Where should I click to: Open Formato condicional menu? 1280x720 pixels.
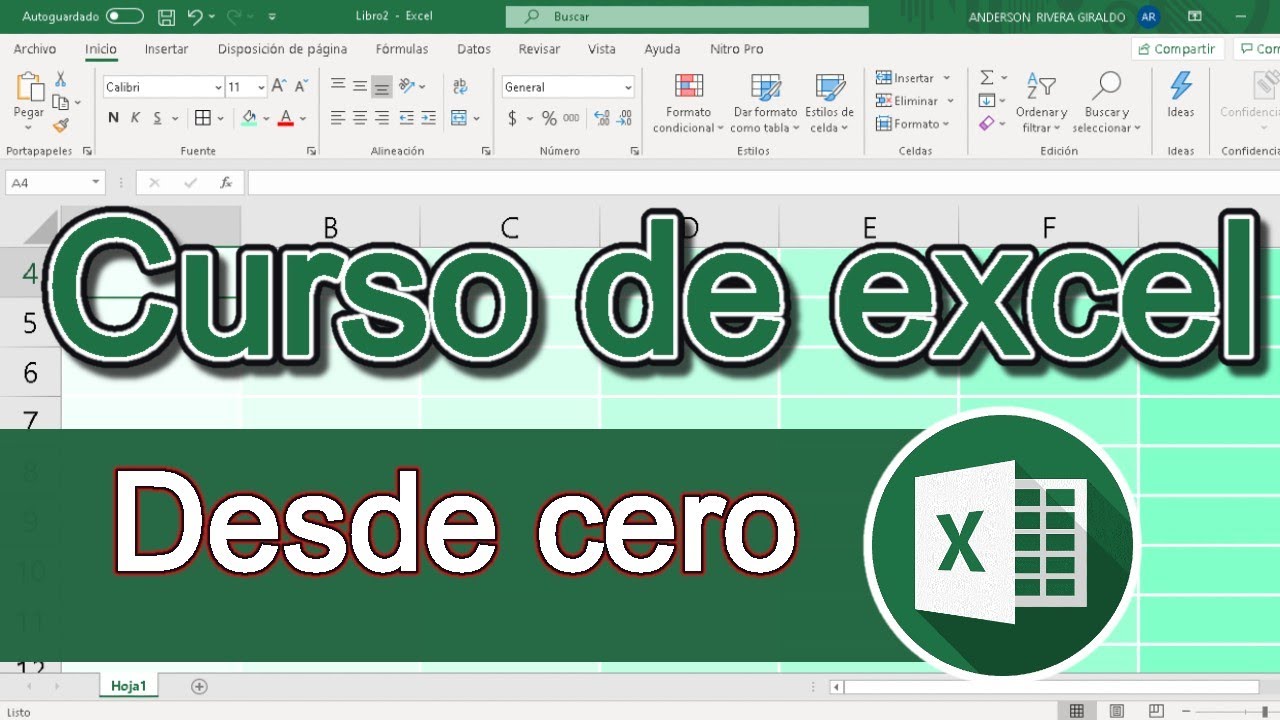coord(688,103)
